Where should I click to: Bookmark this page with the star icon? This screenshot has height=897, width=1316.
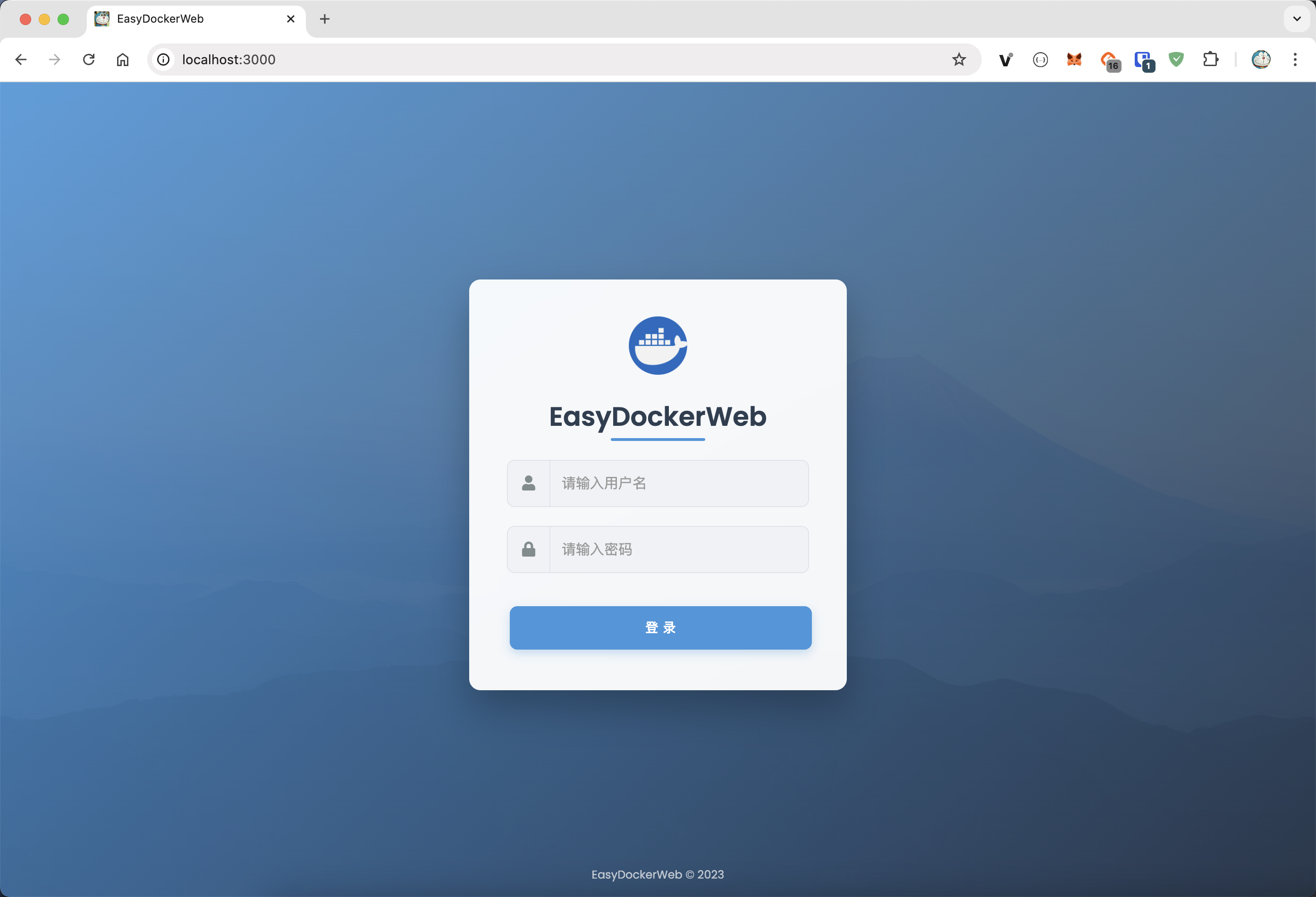(958, 59)
